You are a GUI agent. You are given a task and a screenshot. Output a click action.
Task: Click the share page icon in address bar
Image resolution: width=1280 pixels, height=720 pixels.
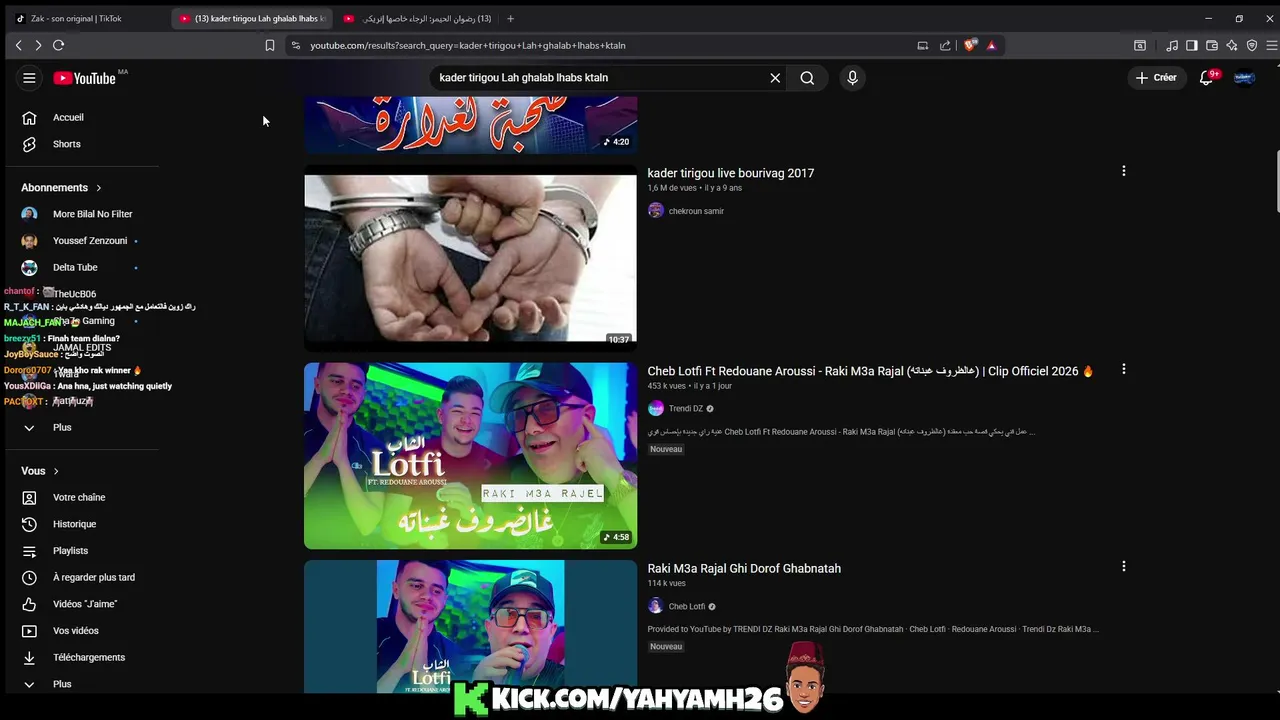coord(945,45)
